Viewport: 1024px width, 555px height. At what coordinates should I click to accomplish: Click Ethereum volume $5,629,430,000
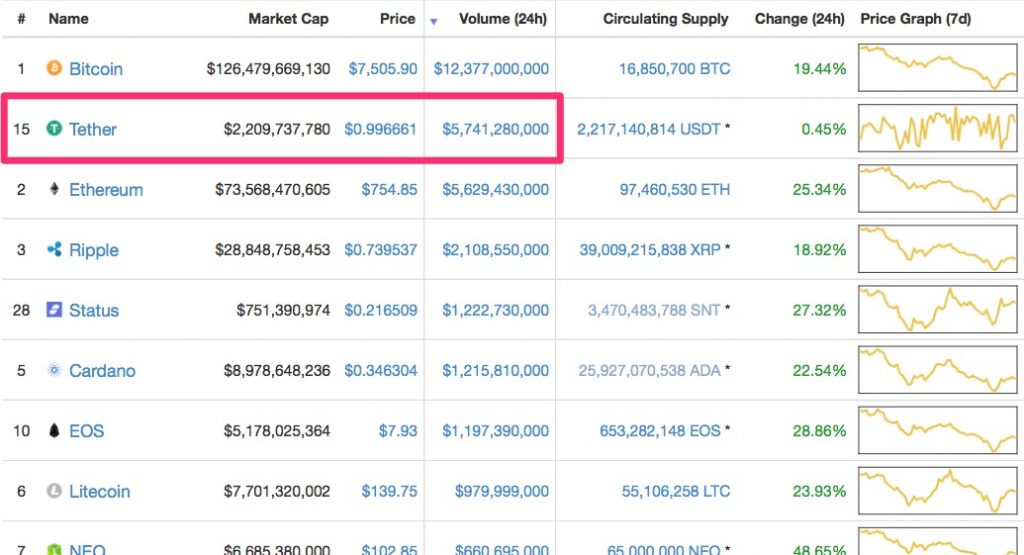[x=496, y=189]
